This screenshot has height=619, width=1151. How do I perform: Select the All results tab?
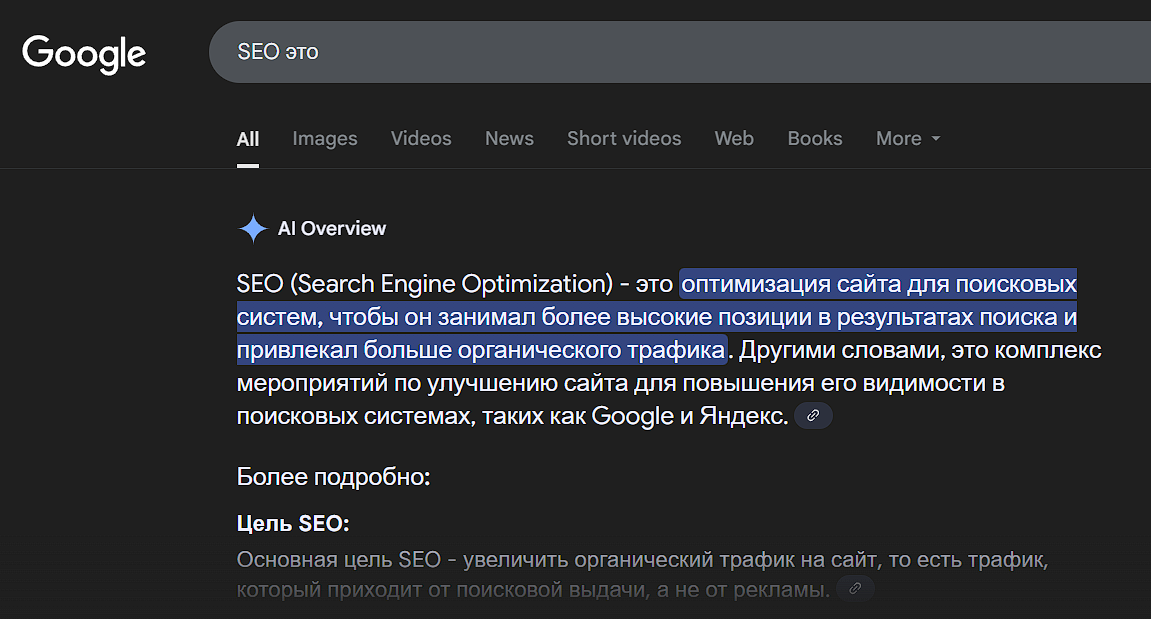click(247, 139)
